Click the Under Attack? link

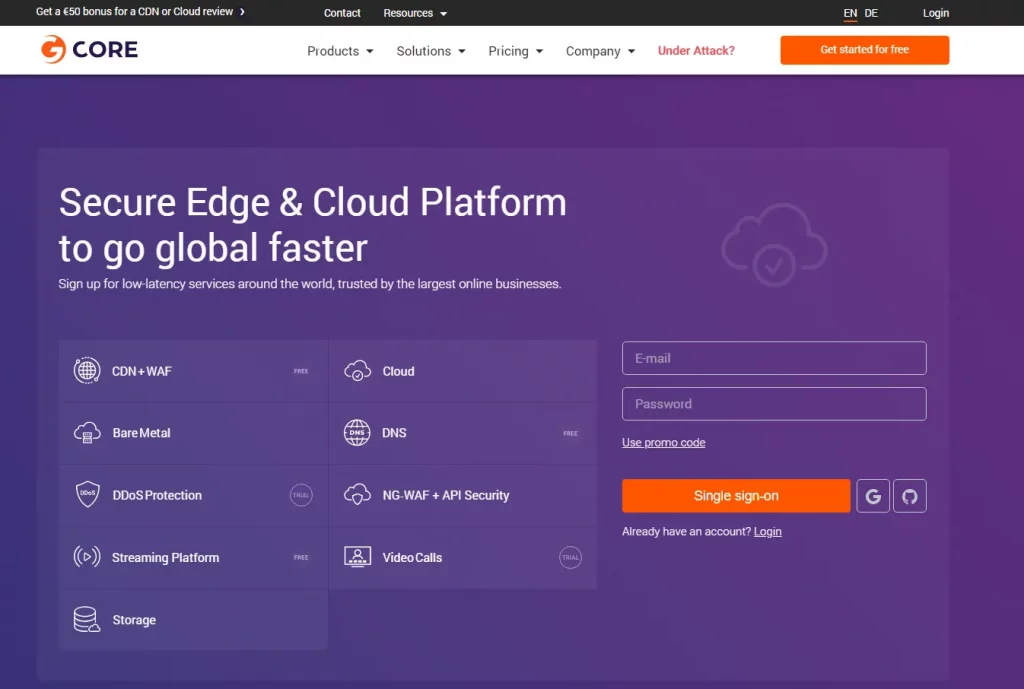pos(696,51)
